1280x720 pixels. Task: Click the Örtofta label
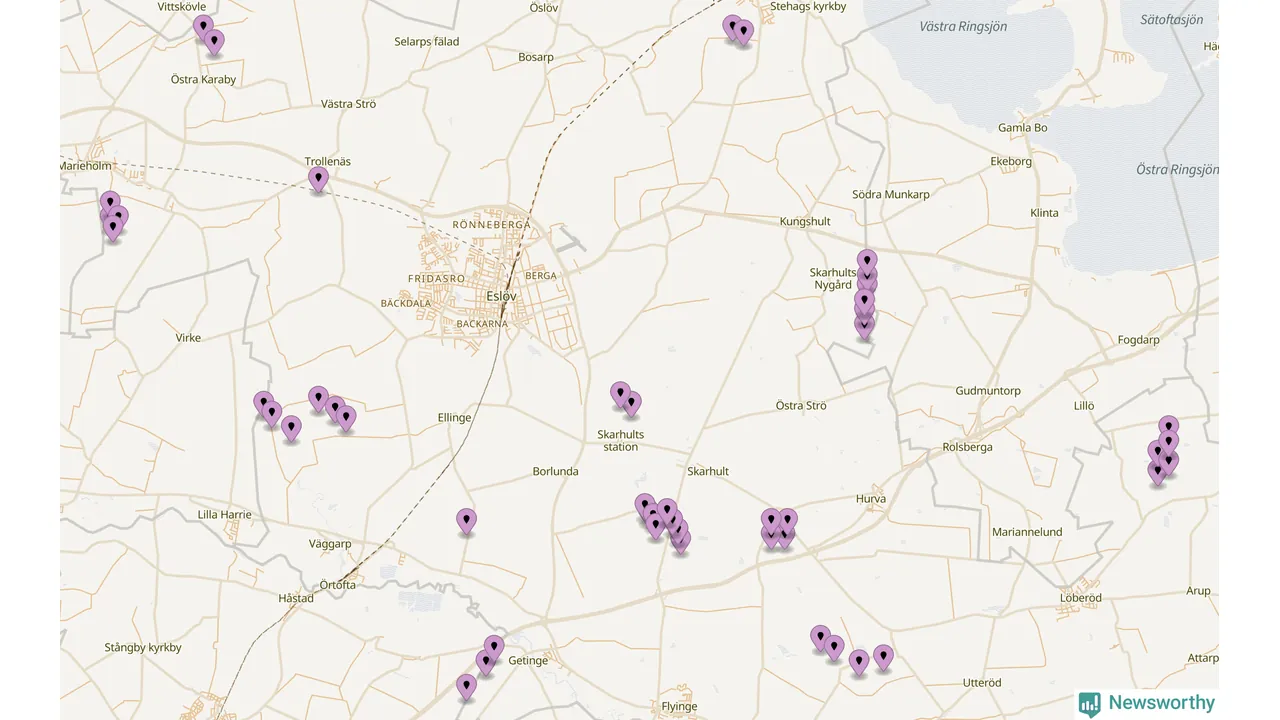coord(338,585)
